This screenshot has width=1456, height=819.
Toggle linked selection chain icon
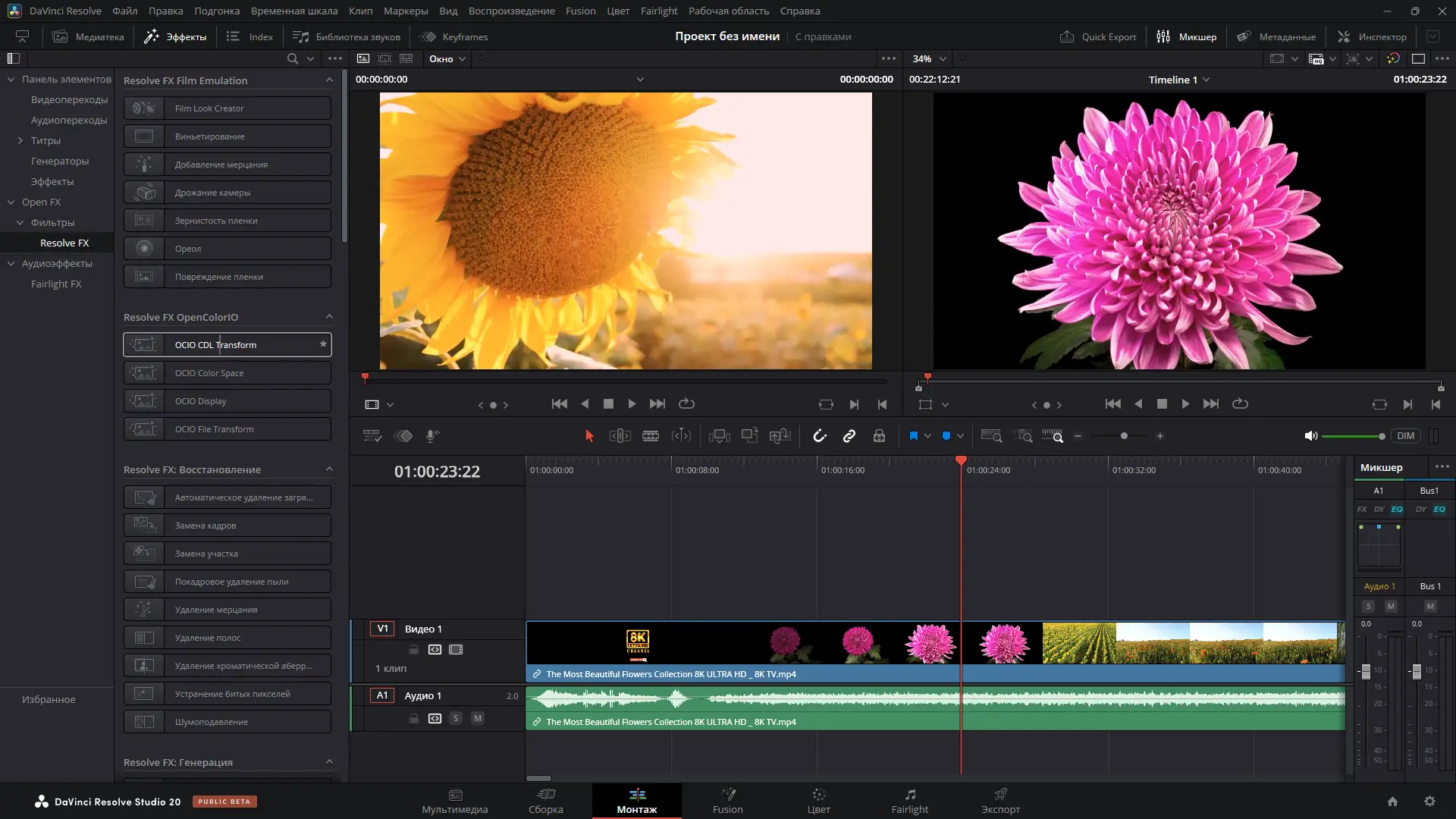[849, 436]
